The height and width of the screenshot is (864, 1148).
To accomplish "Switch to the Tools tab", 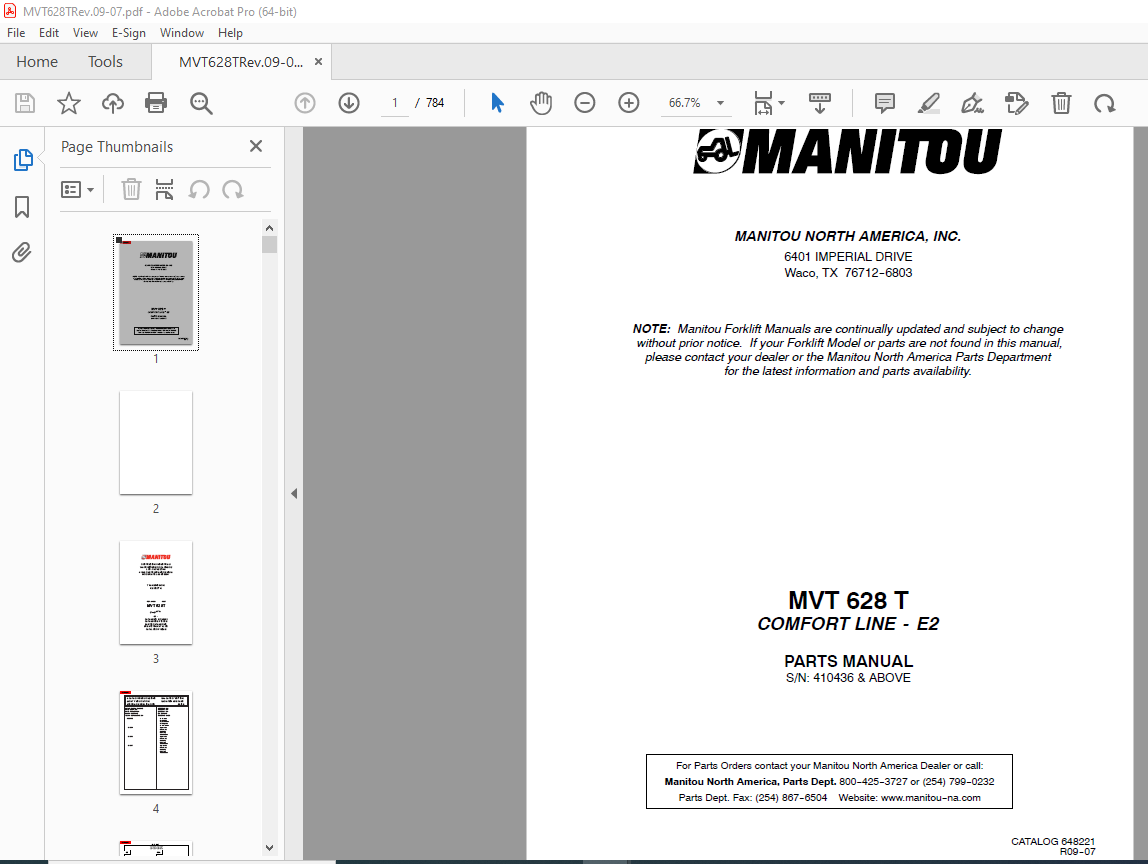I will [105, 62].
